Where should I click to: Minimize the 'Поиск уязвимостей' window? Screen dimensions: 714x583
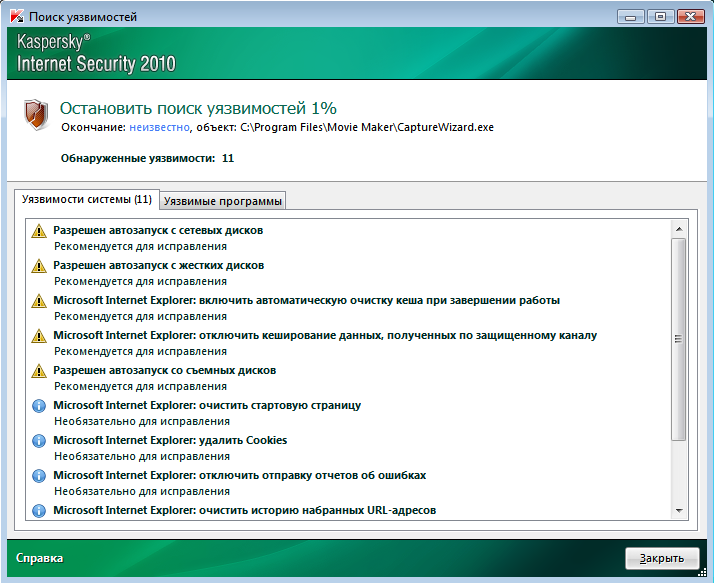(x=631, y=17)
